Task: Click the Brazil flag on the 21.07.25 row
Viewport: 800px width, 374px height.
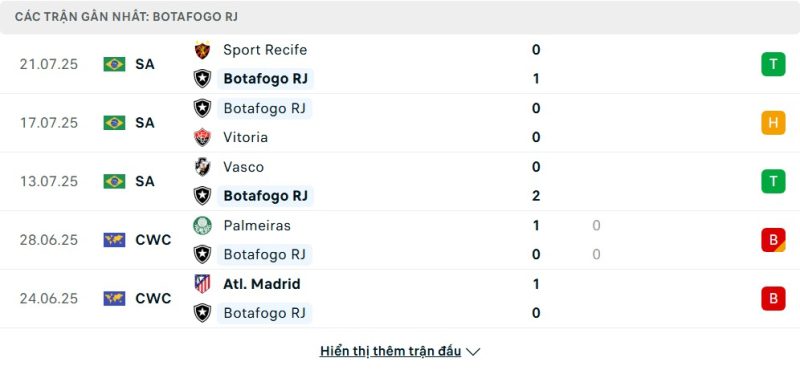Action: (x=114, y=64)
